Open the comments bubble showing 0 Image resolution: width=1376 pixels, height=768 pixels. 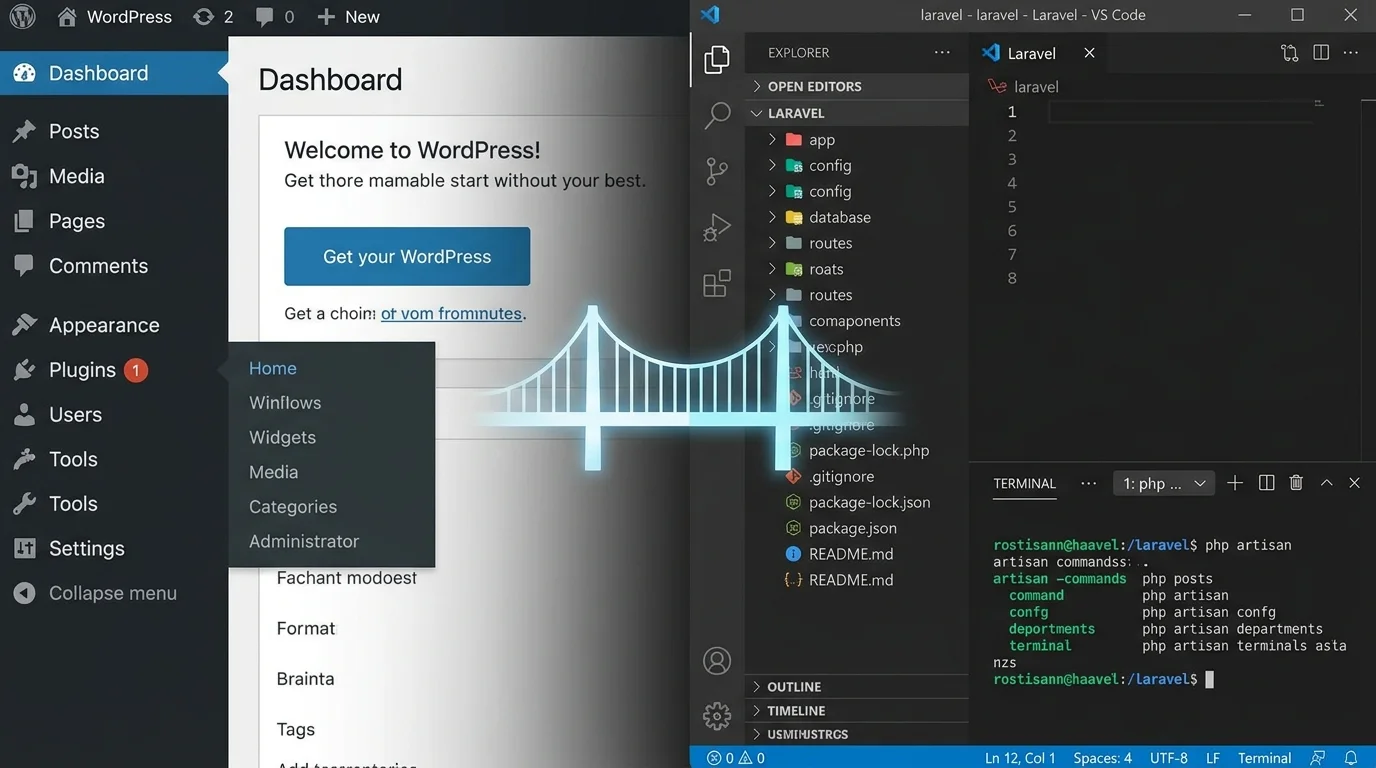click(275, 17)
